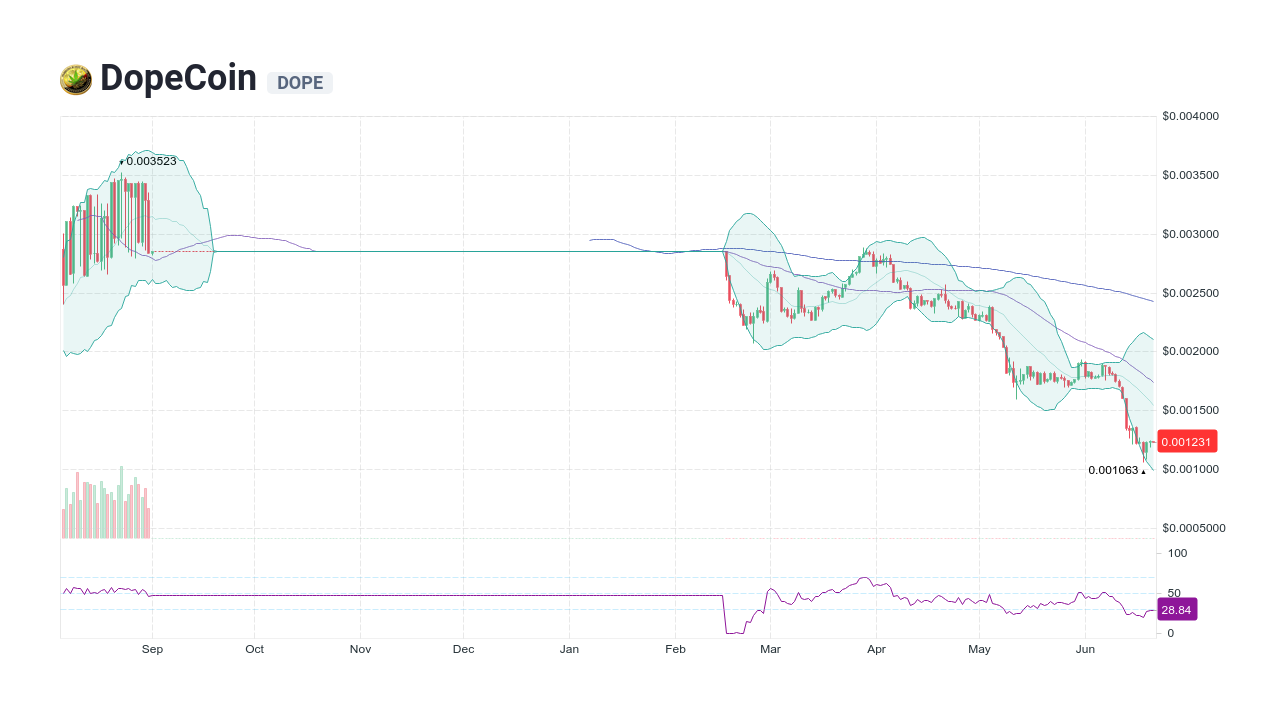Click the DOPE ticker badge
The width and height of the screenshot is (1280, 720).
(x=300, y=83)
